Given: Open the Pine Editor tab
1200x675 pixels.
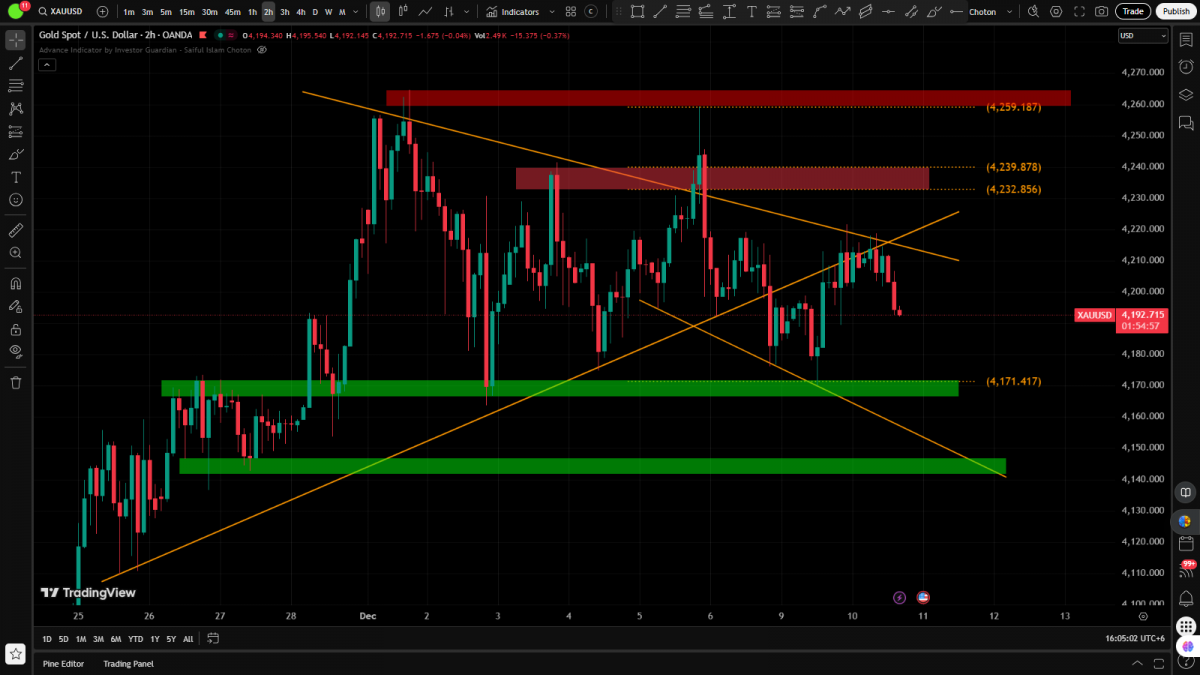Looking at the screenshot, I should [63, 664].
